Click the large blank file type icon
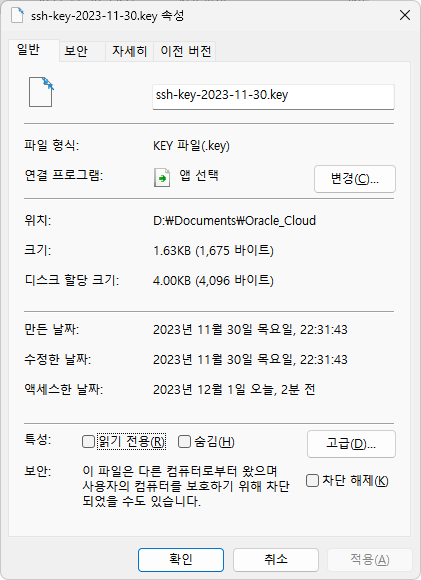Viewport: 421px width, 580px height. pyautogui.click(x=41, y=92)
